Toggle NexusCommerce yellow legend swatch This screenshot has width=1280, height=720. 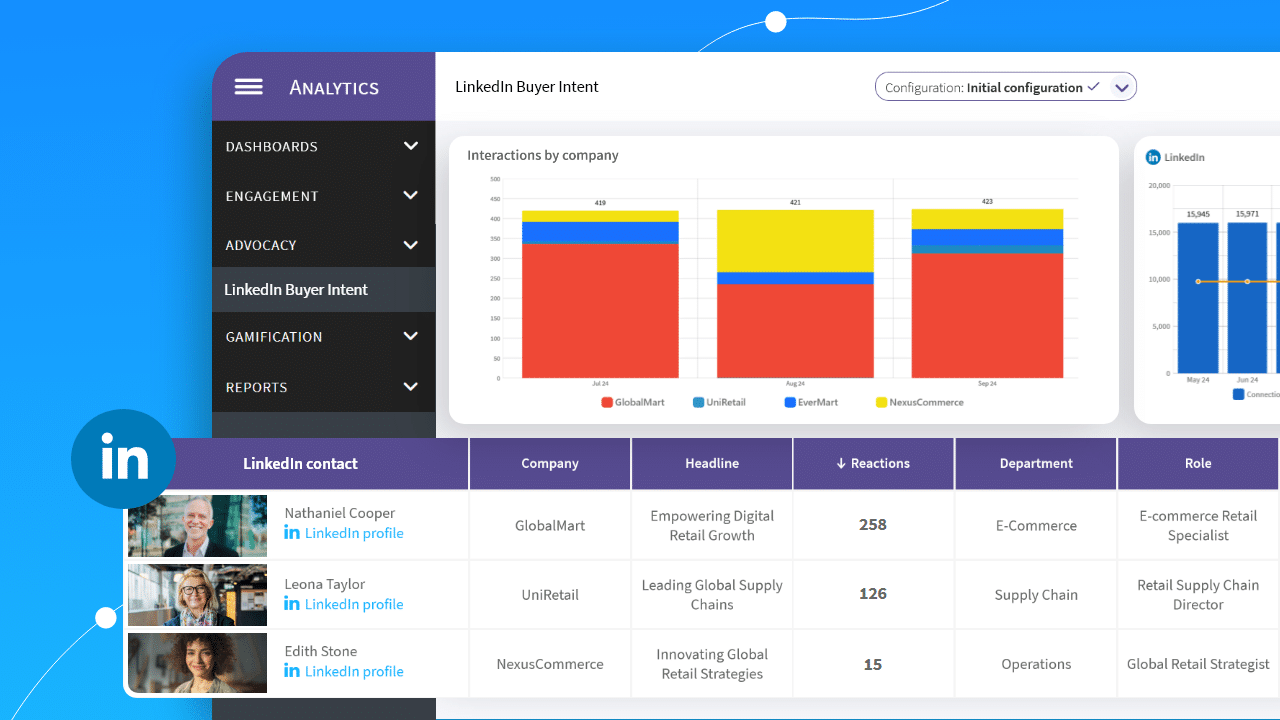881,402
